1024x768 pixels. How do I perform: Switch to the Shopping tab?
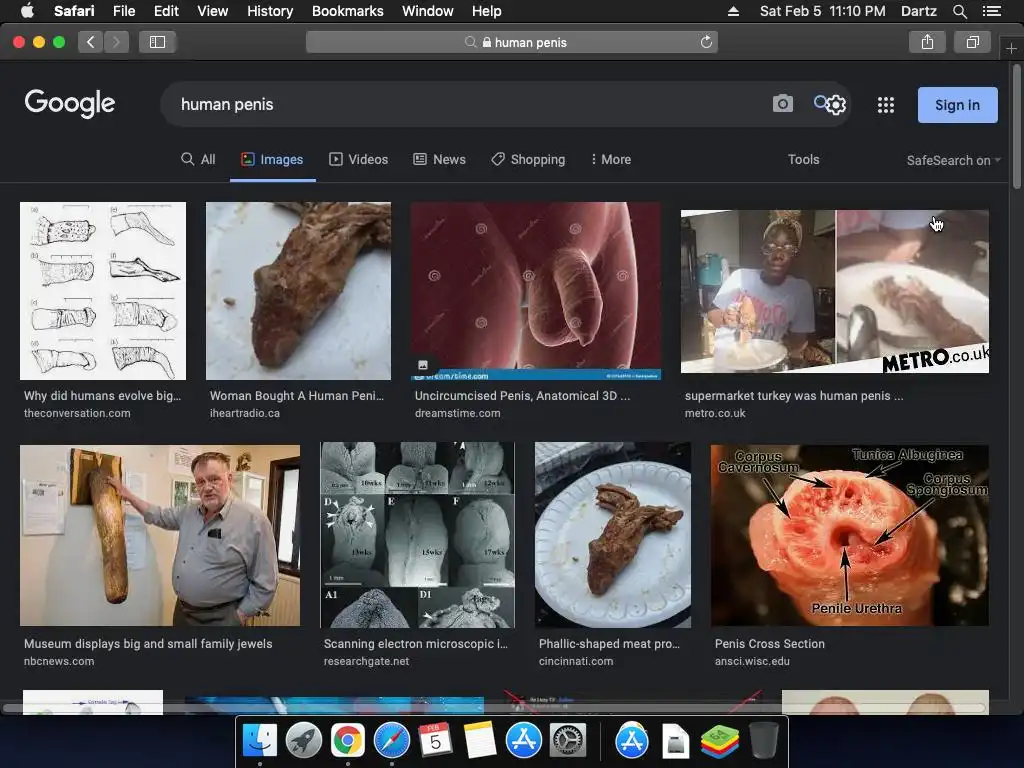528,159
